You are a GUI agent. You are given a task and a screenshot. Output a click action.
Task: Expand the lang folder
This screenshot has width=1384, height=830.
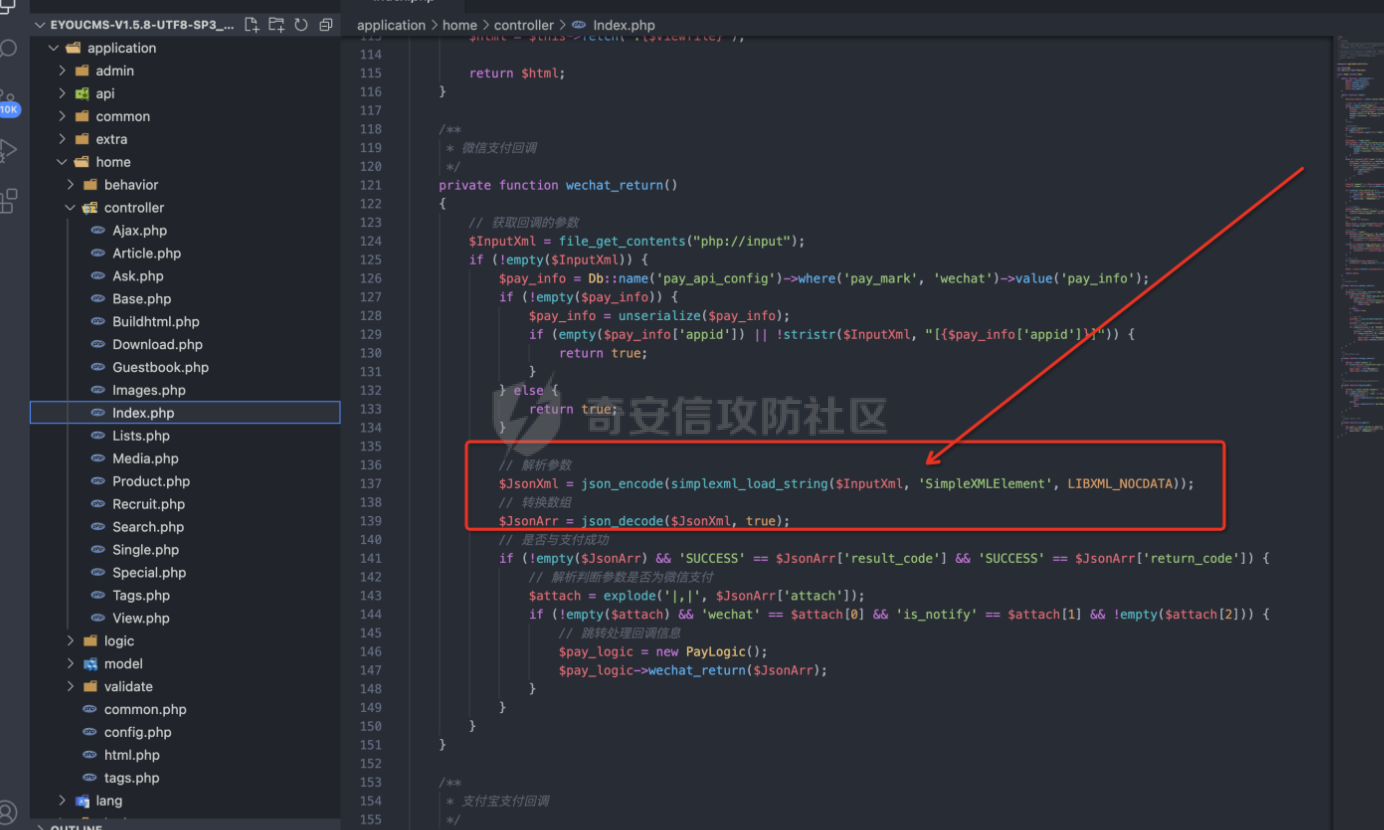[108, 801]
